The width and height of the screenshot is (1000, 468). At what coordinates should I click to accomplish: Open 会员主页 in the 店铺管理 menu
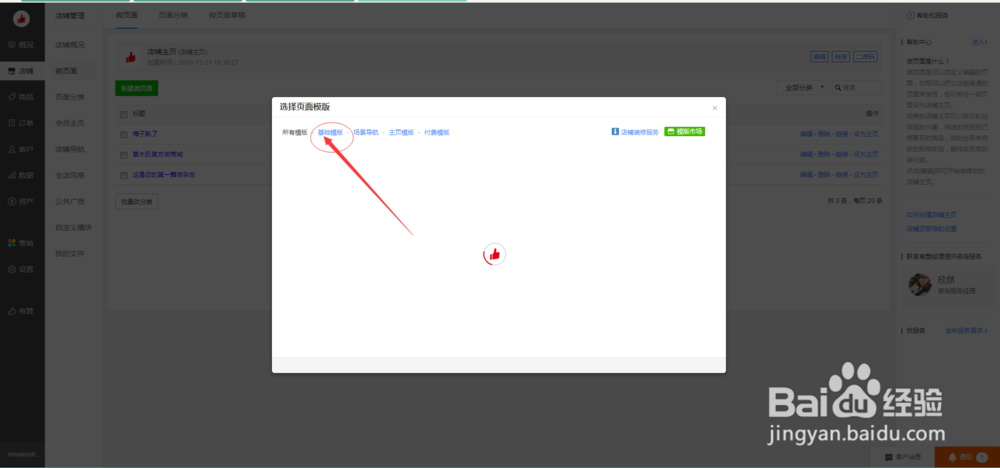[69, 123]
